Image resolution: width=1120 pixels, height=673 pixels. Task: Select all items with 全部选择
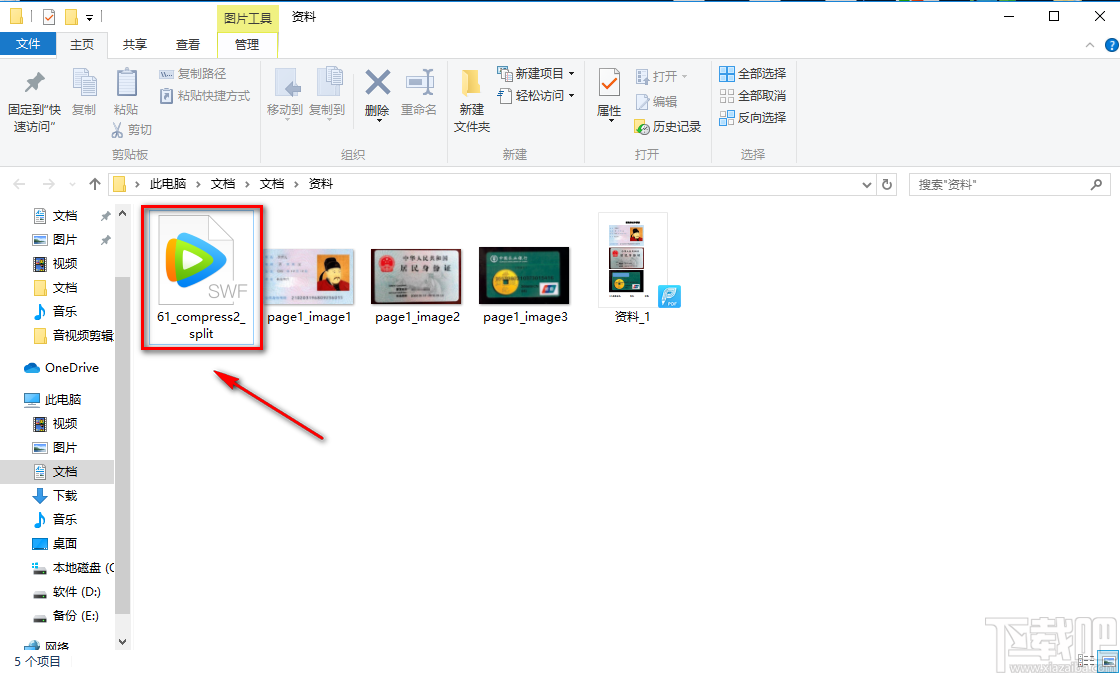(752, 73)
